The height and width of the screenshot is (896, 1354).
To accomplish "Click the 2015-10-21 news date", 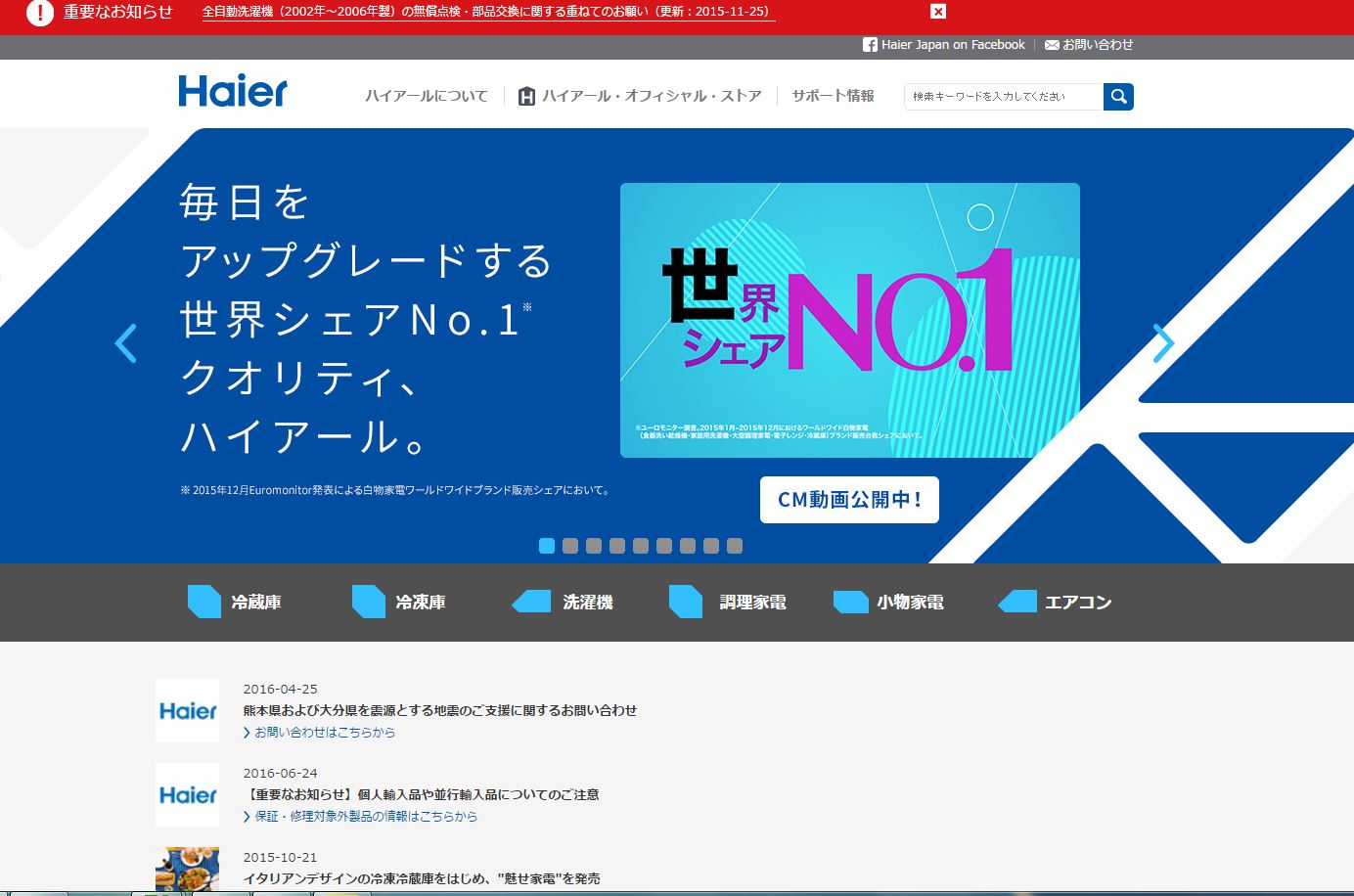I will [281, 857].
